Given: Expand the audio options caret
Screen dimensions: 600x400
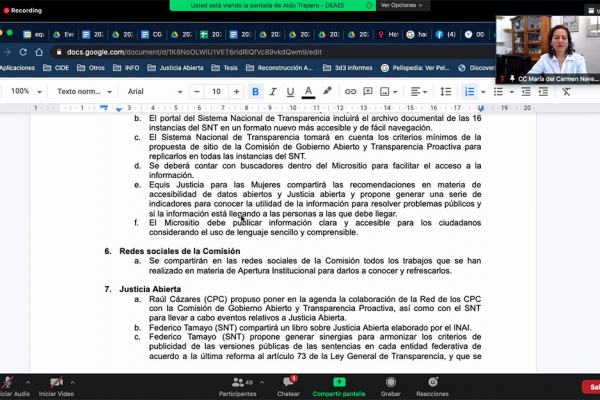Looking at the screenshot, I should click(28, 382).
